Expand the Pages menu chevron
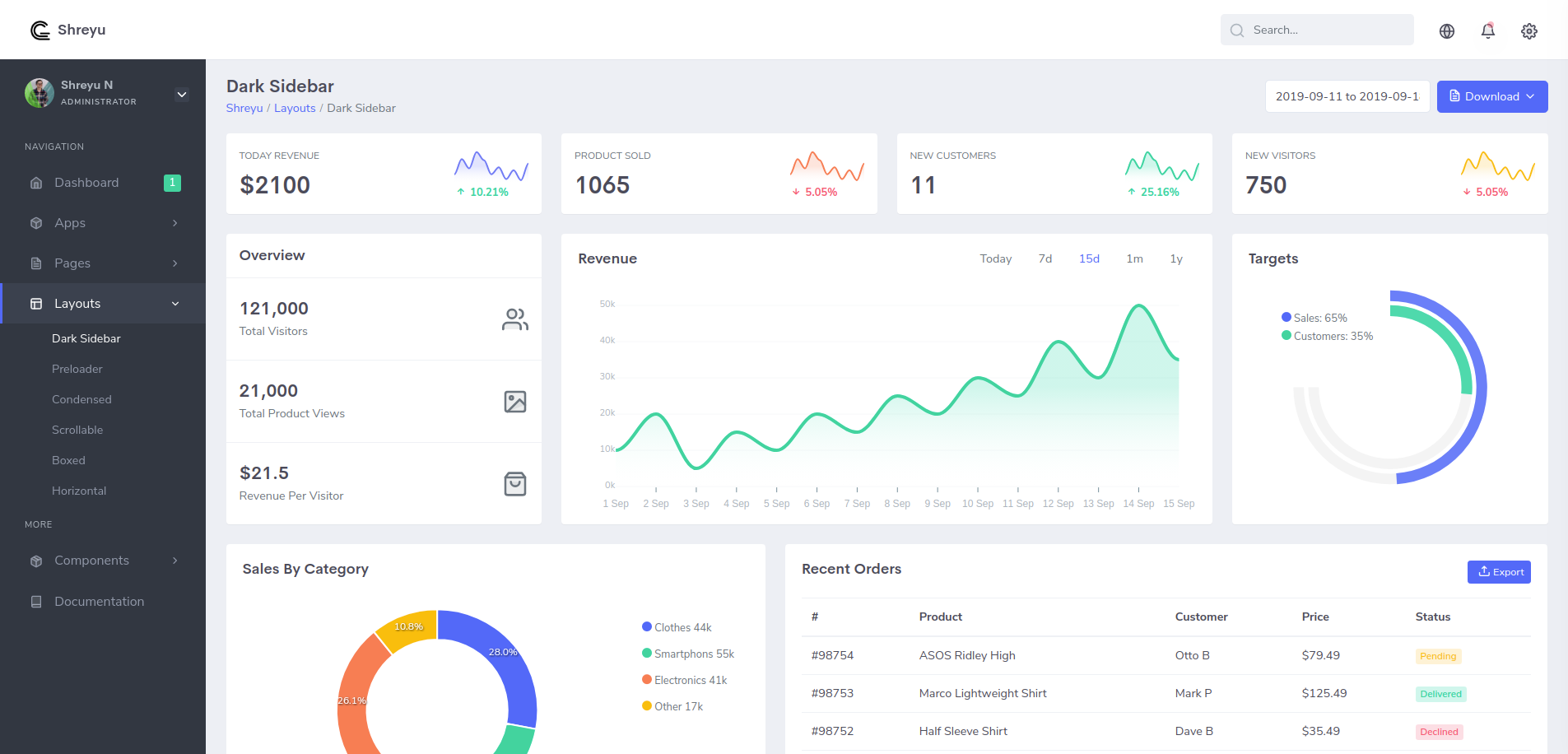The width and height of the screenshot is (1568, 754). point(175,263)
